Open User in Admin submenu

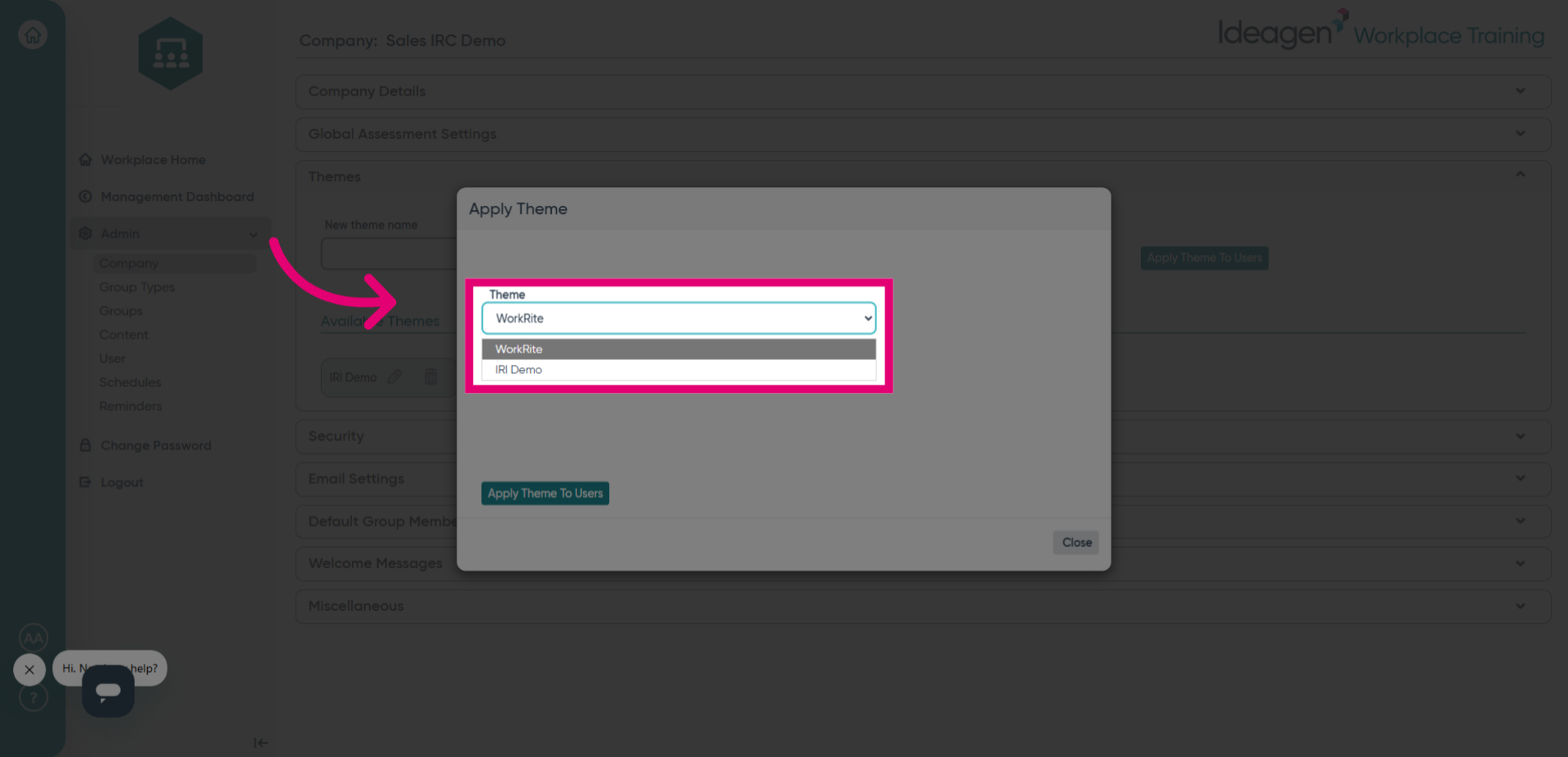coord(113,358)
